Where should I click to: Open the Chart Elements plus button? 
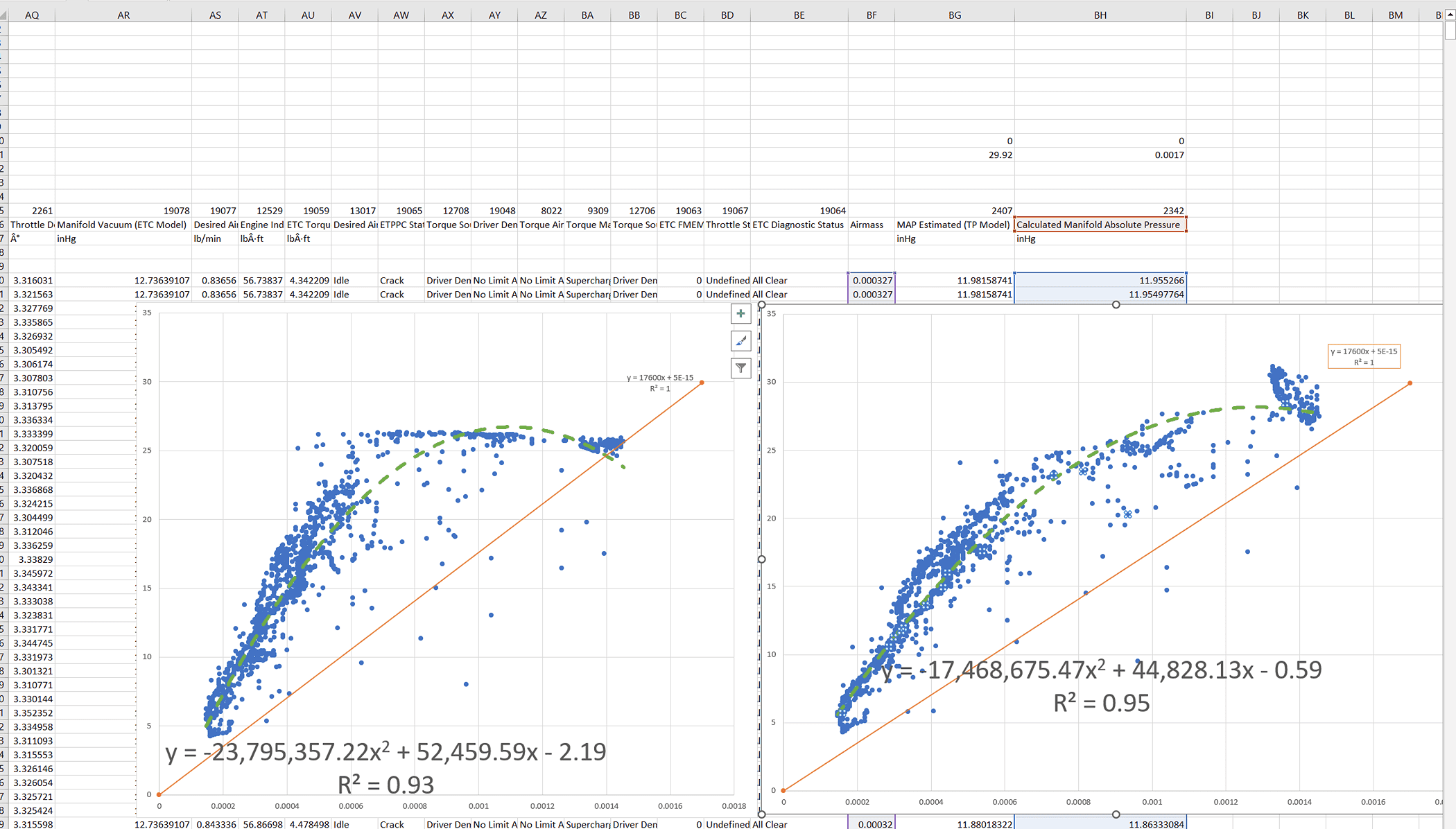pos(740,314)
